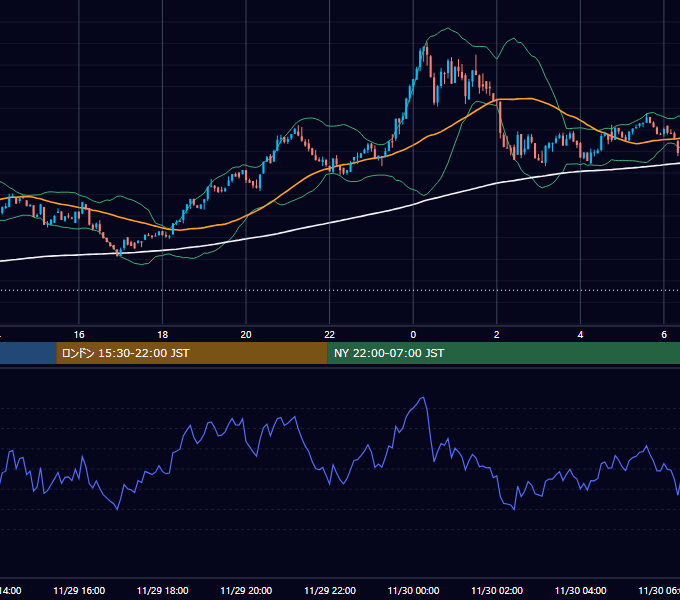Screen dimensions: 680x600
Task: Click hour label 0 on the chart axis
Action: point(413,335)
